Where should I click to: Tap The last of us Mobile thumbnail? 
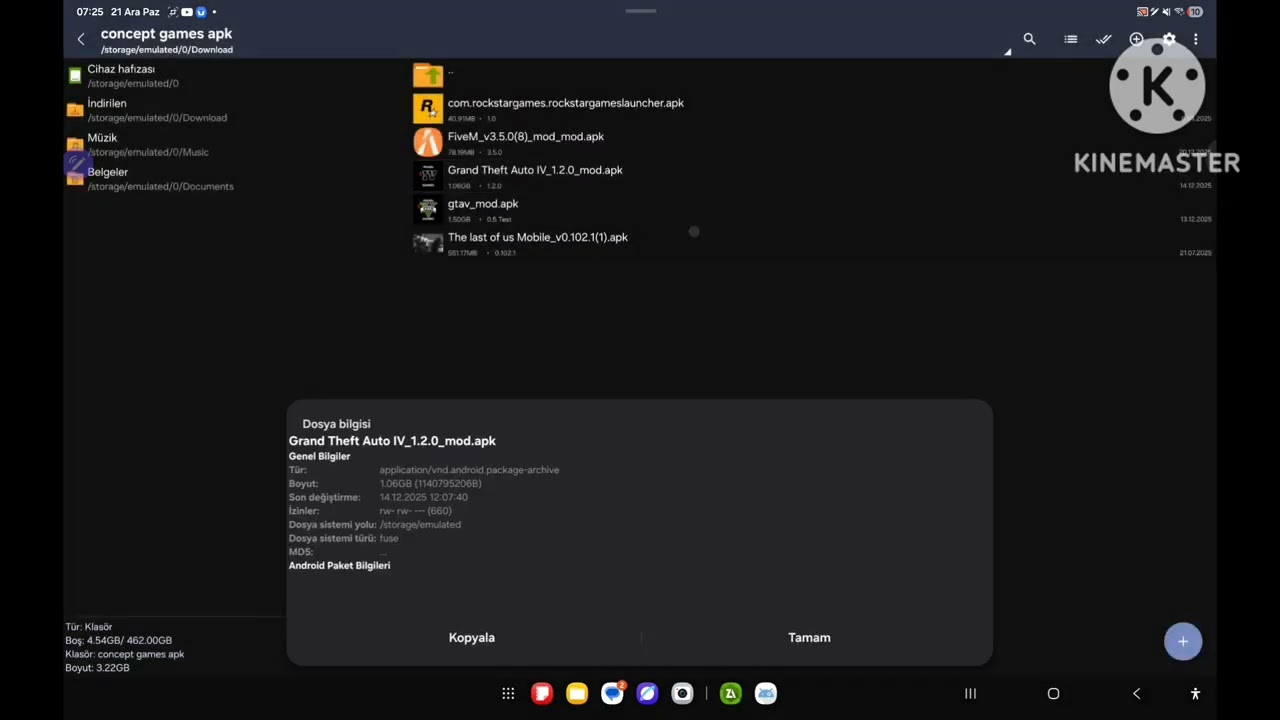coord(428,243)
